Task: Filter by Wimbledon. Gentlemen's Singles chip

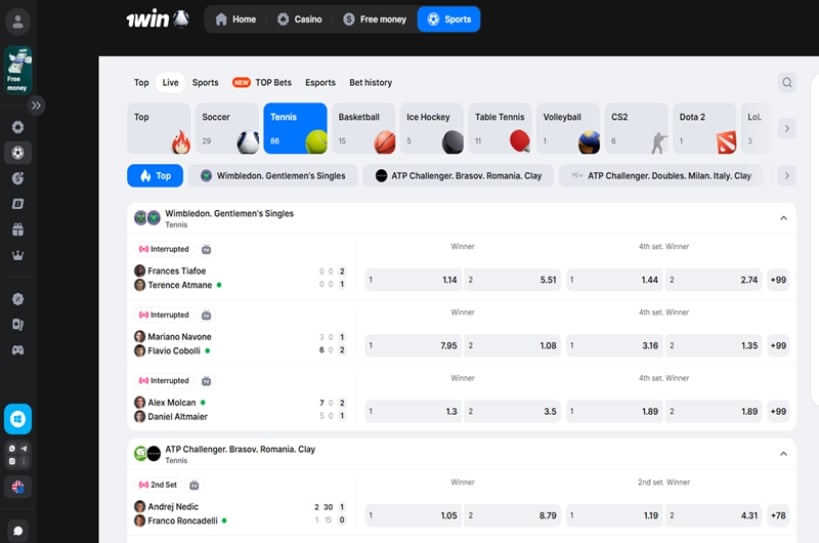Action: (273, 176)
